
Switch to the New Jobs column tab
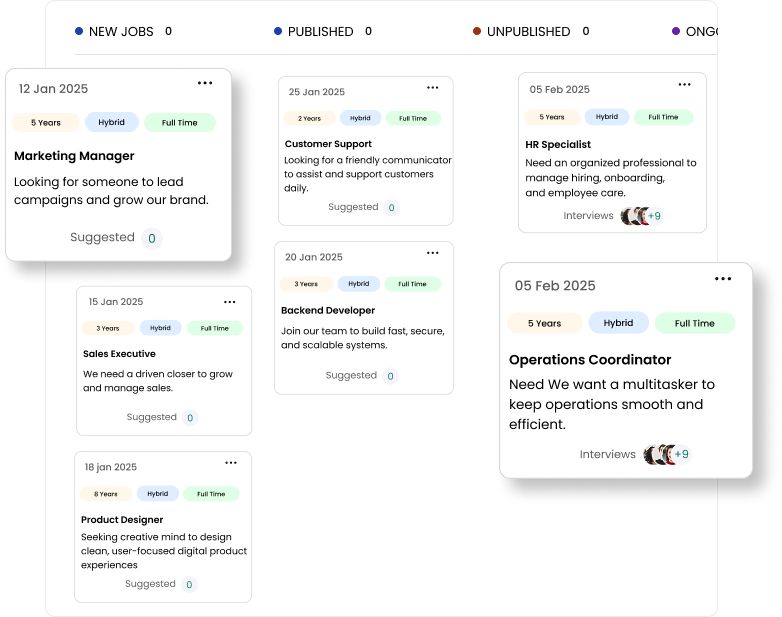pos(121,32)
